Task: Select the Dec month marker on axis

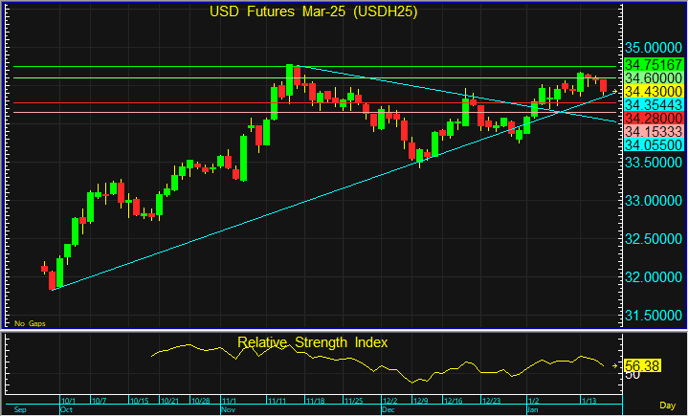Action: click(x=388, y=409)
